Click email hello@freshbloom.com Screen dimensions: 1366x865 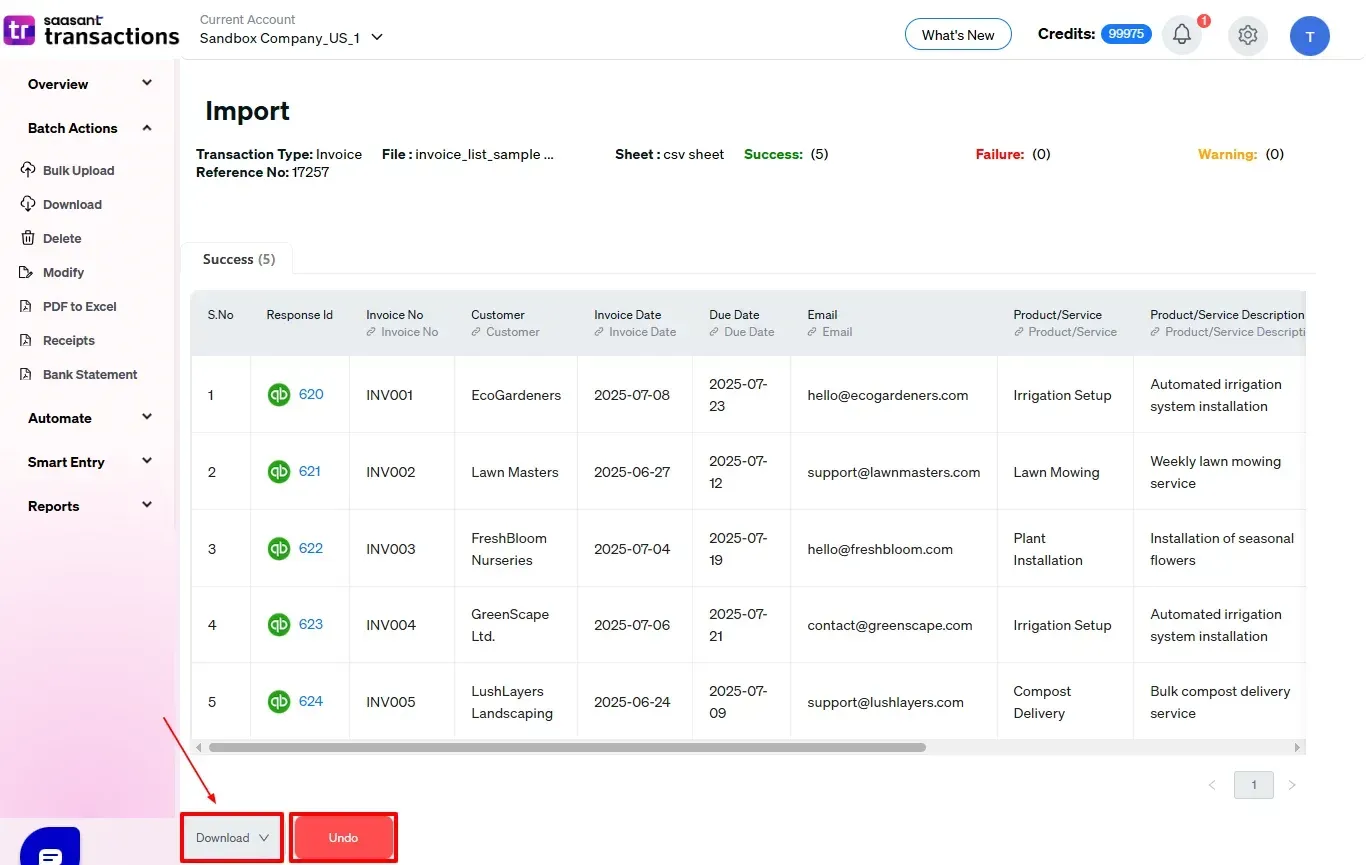880,549
